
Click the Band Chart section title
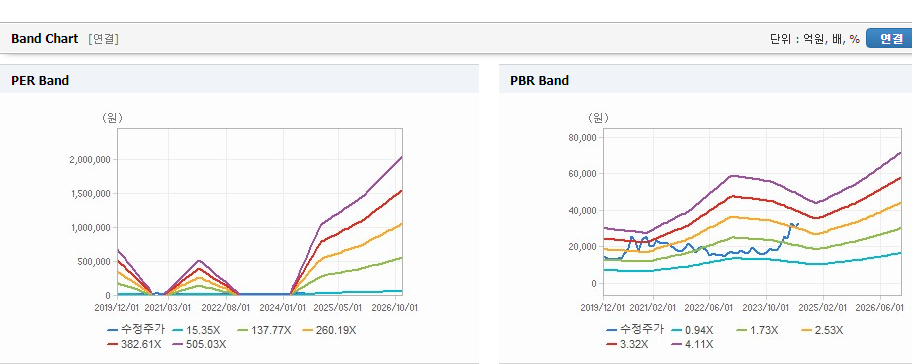44,39
